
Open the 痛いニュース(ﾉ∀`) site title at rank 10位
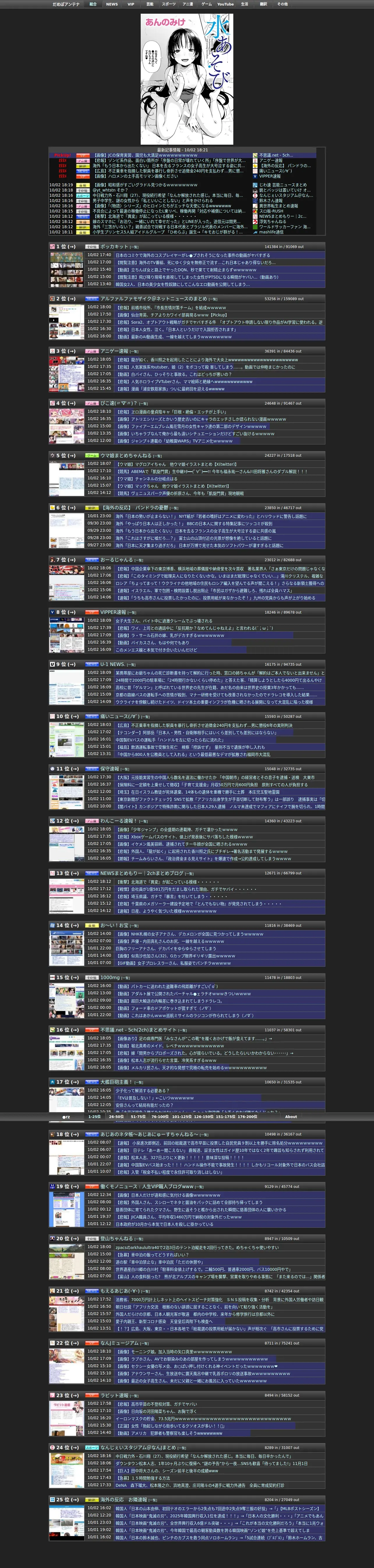[120, 716]
